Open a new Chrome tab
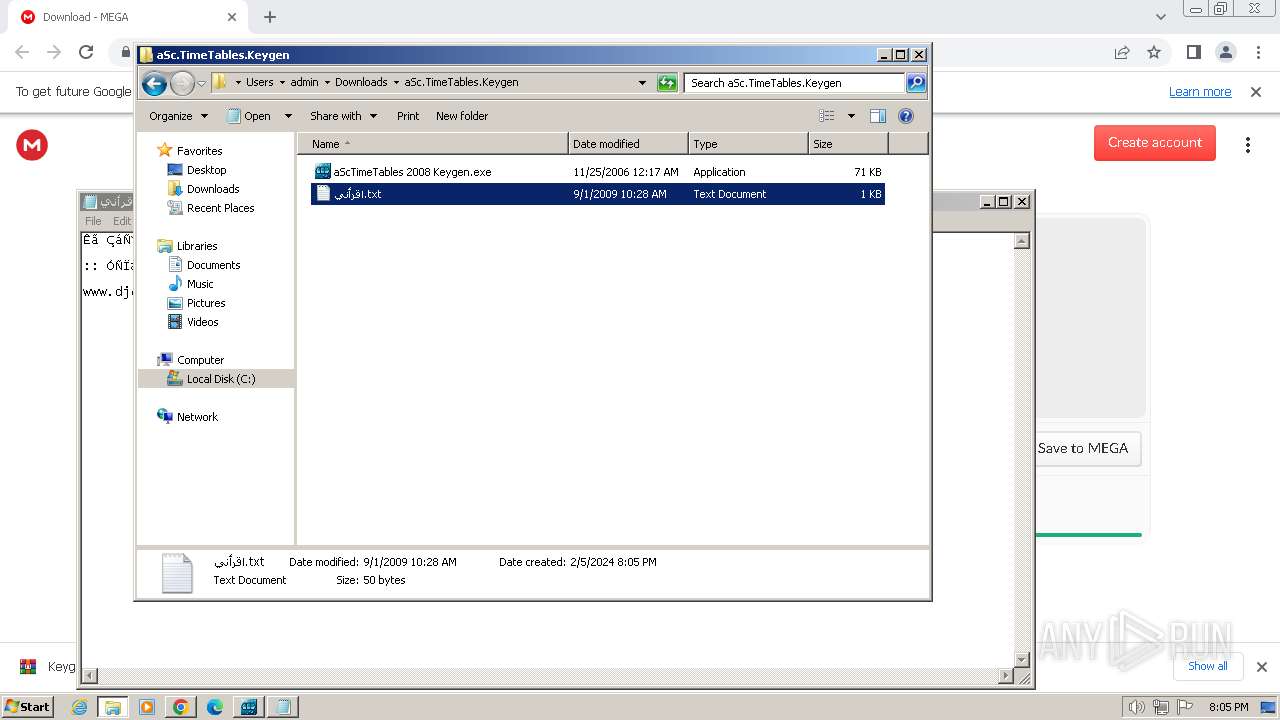This screenshot has width=1280, height=720. [x=270, y=17]
